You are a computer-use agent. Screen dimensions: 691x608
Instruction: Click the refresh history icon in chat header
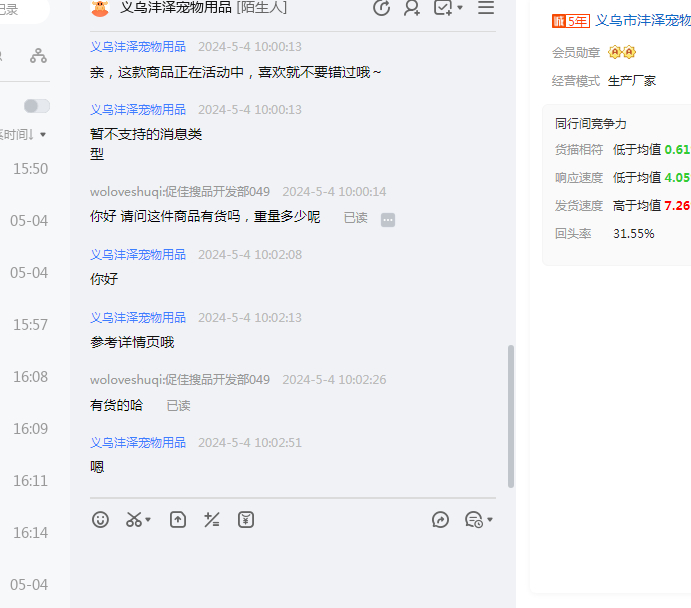[381, 7]
